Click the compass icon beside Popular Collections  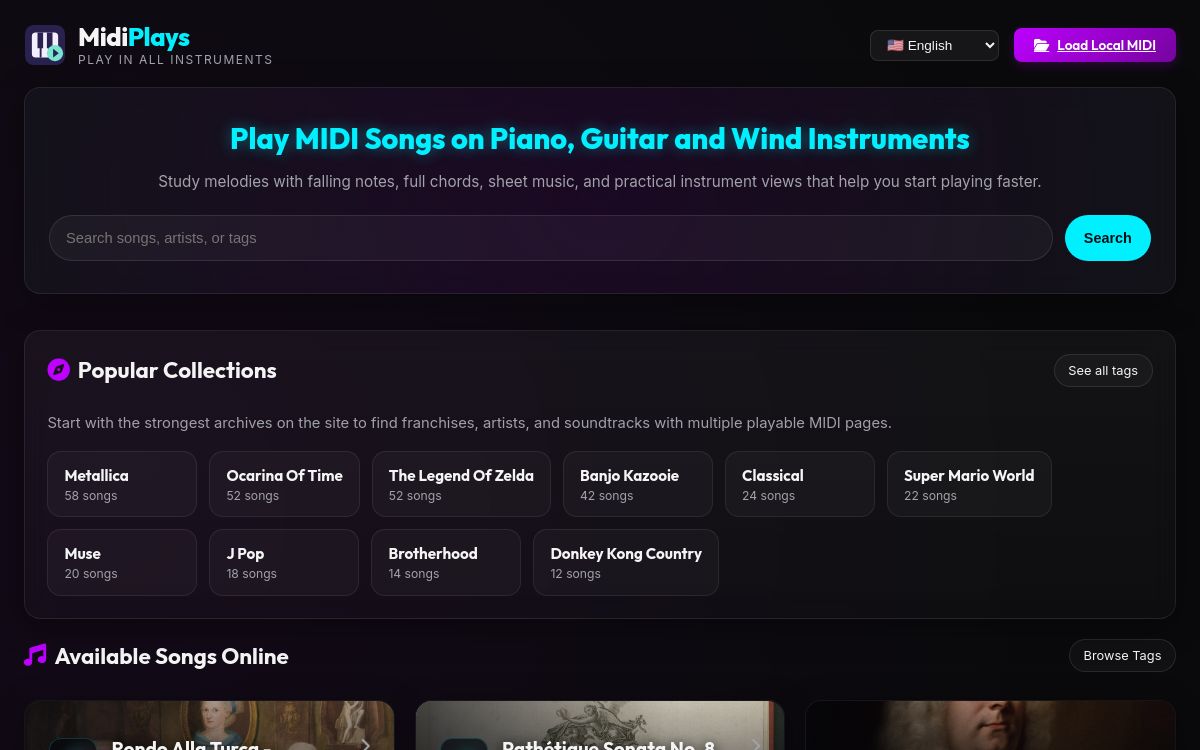[59, 370]
